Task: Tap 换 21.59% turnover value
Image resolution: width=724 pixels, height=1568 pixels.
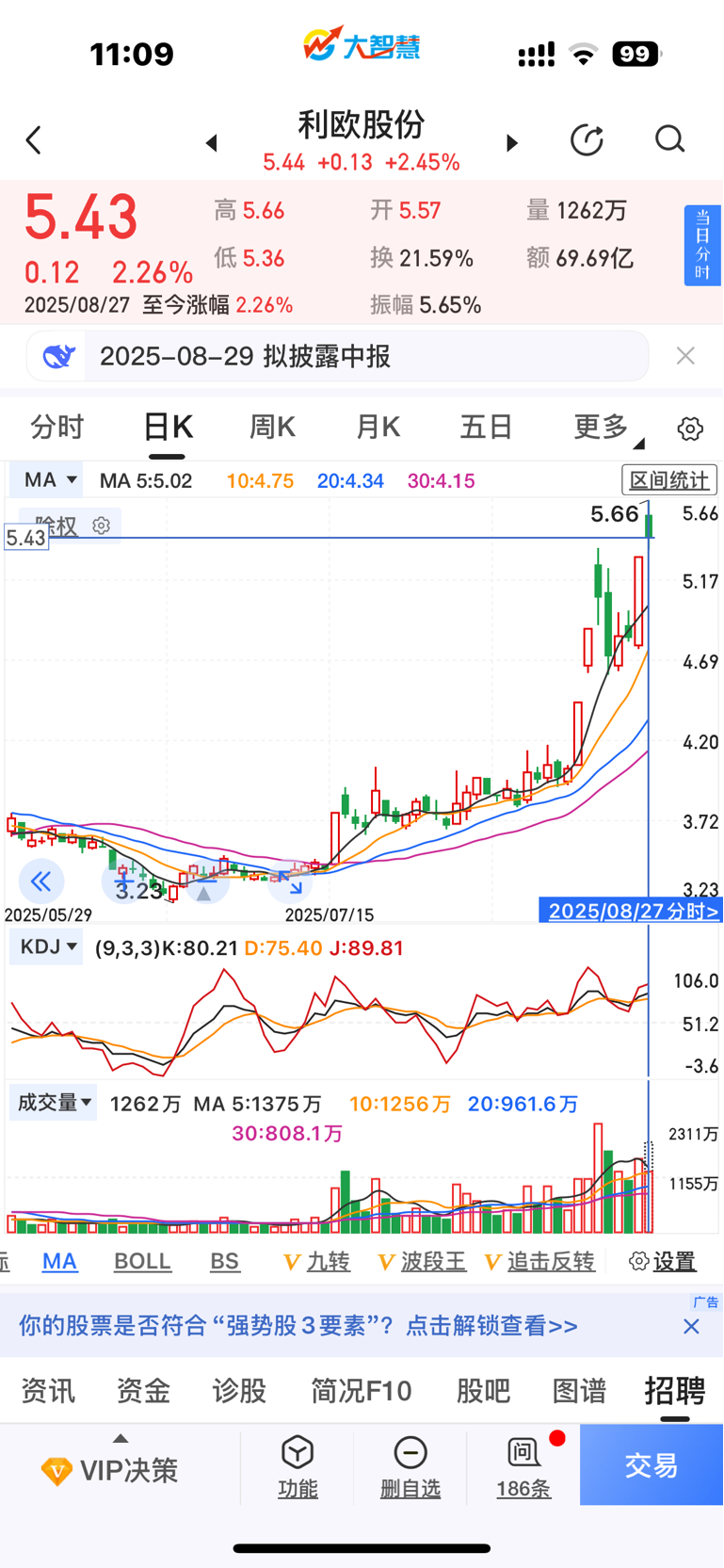Action: coord(422,258)
